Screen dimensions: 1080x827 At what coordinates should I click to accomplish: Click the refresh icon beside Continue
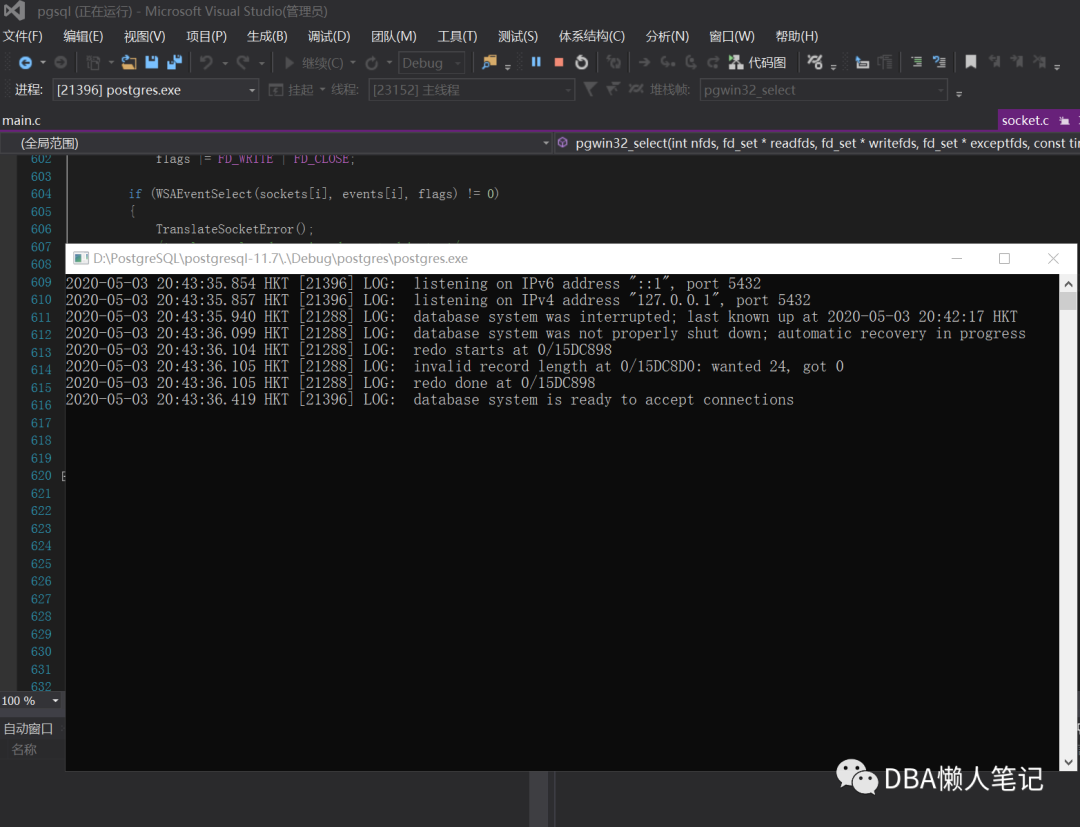[x=371, y=63]
